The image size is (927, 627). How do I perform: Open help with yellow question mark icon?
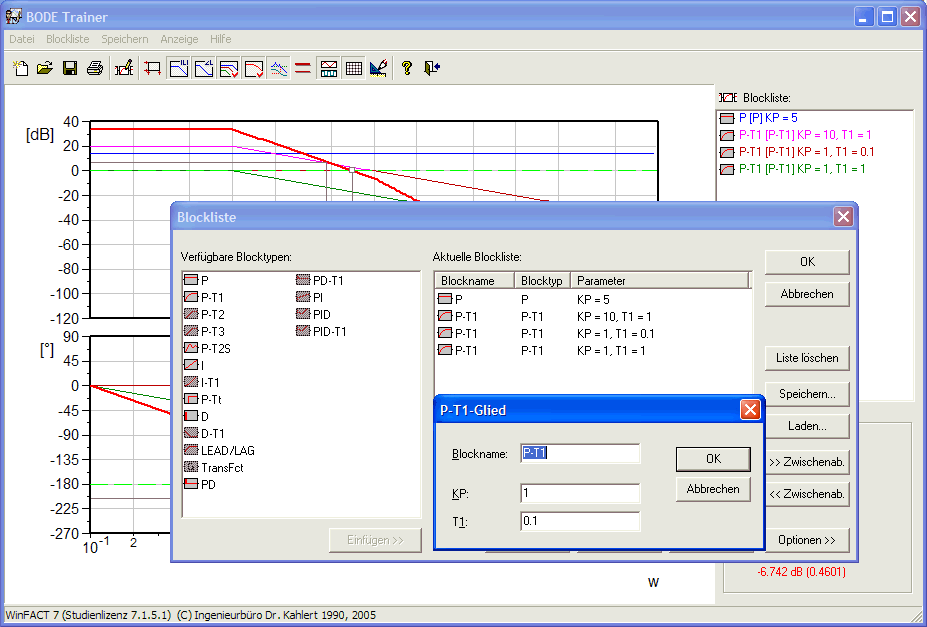tap(407, 68)
